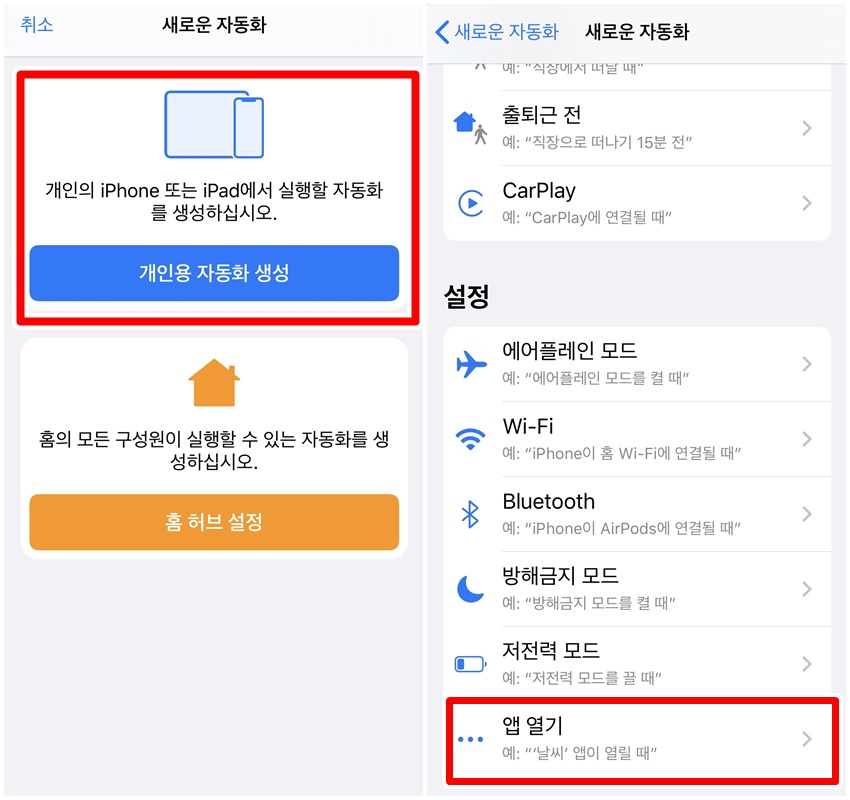850x800 pixels.
Task: Tap the Do Not Disturb moon icon
Action: 470,589
